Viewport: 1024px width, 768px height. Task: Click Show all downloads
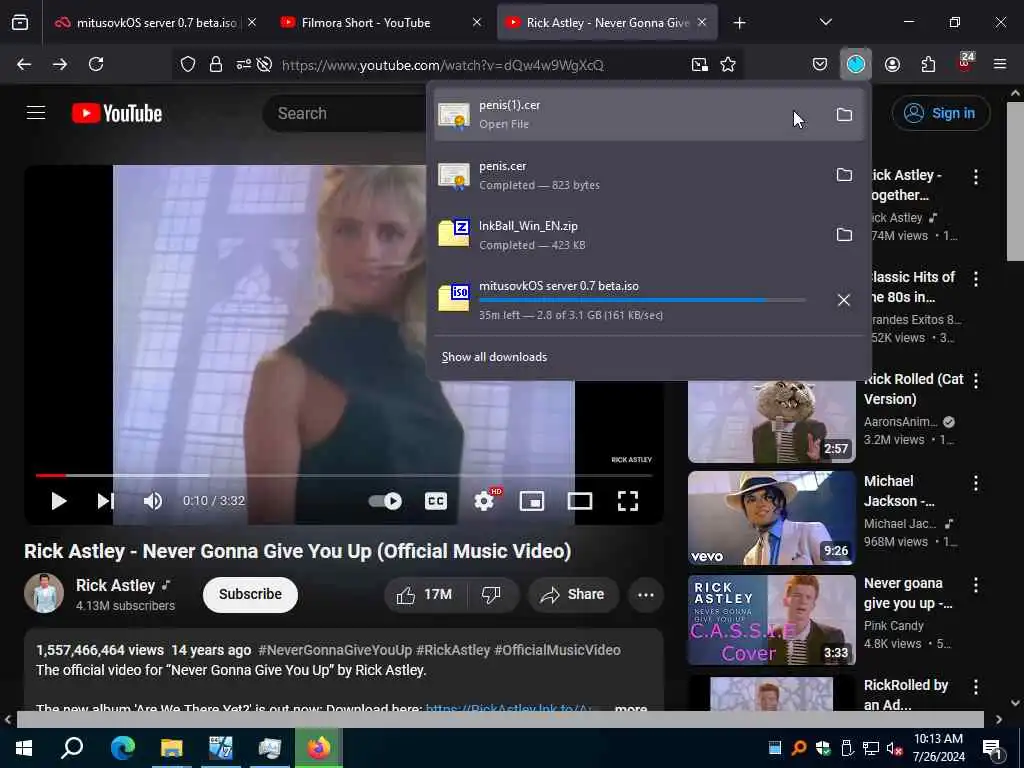point(494,357)
